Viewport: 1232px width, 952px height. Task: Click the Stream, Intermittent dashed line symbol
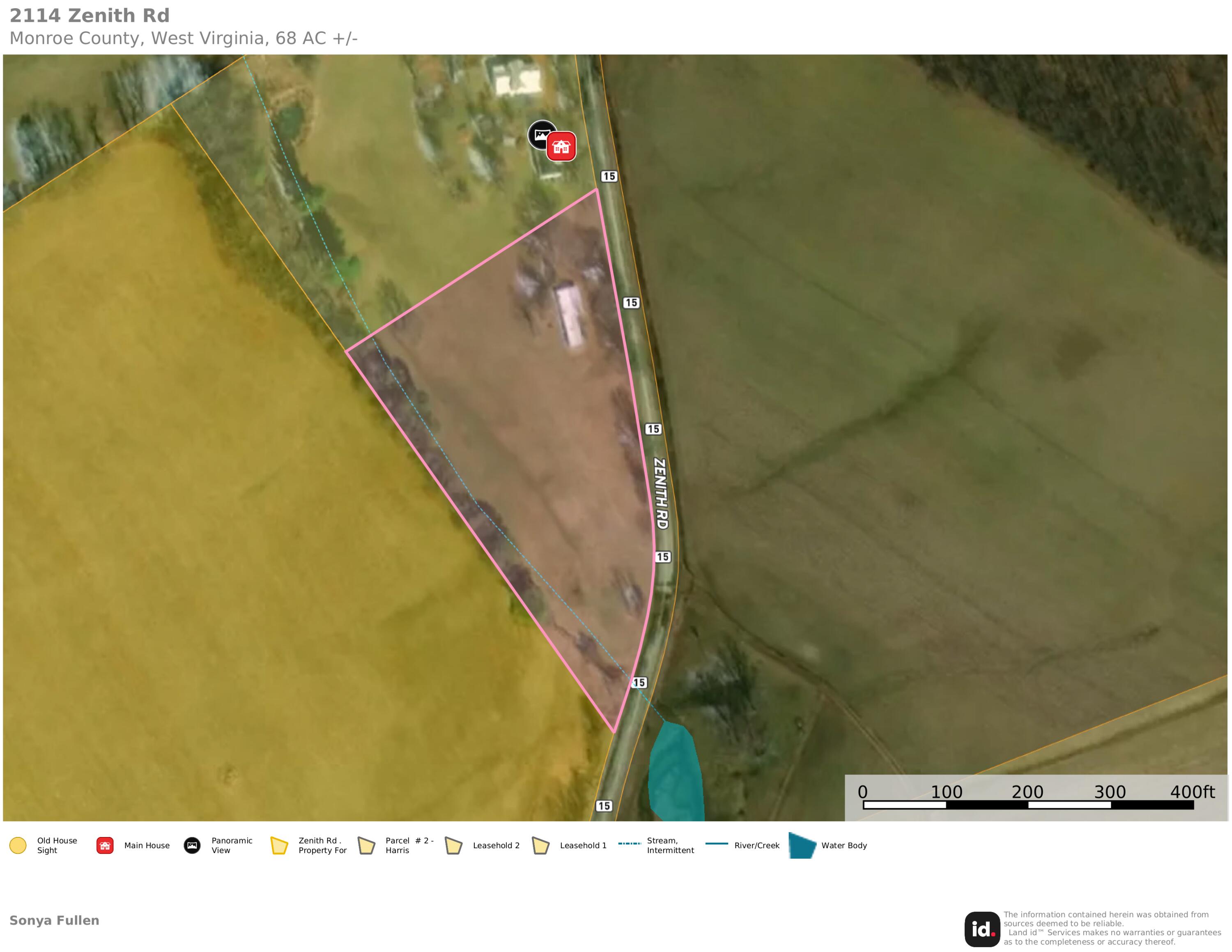[630, 844]
